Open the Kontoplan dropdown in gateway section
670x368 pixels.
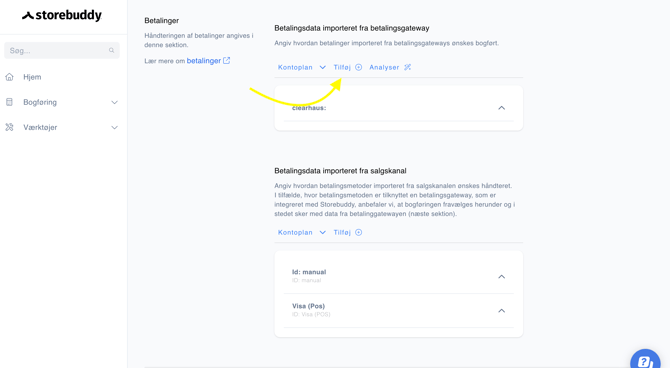(x=302, y=67)
